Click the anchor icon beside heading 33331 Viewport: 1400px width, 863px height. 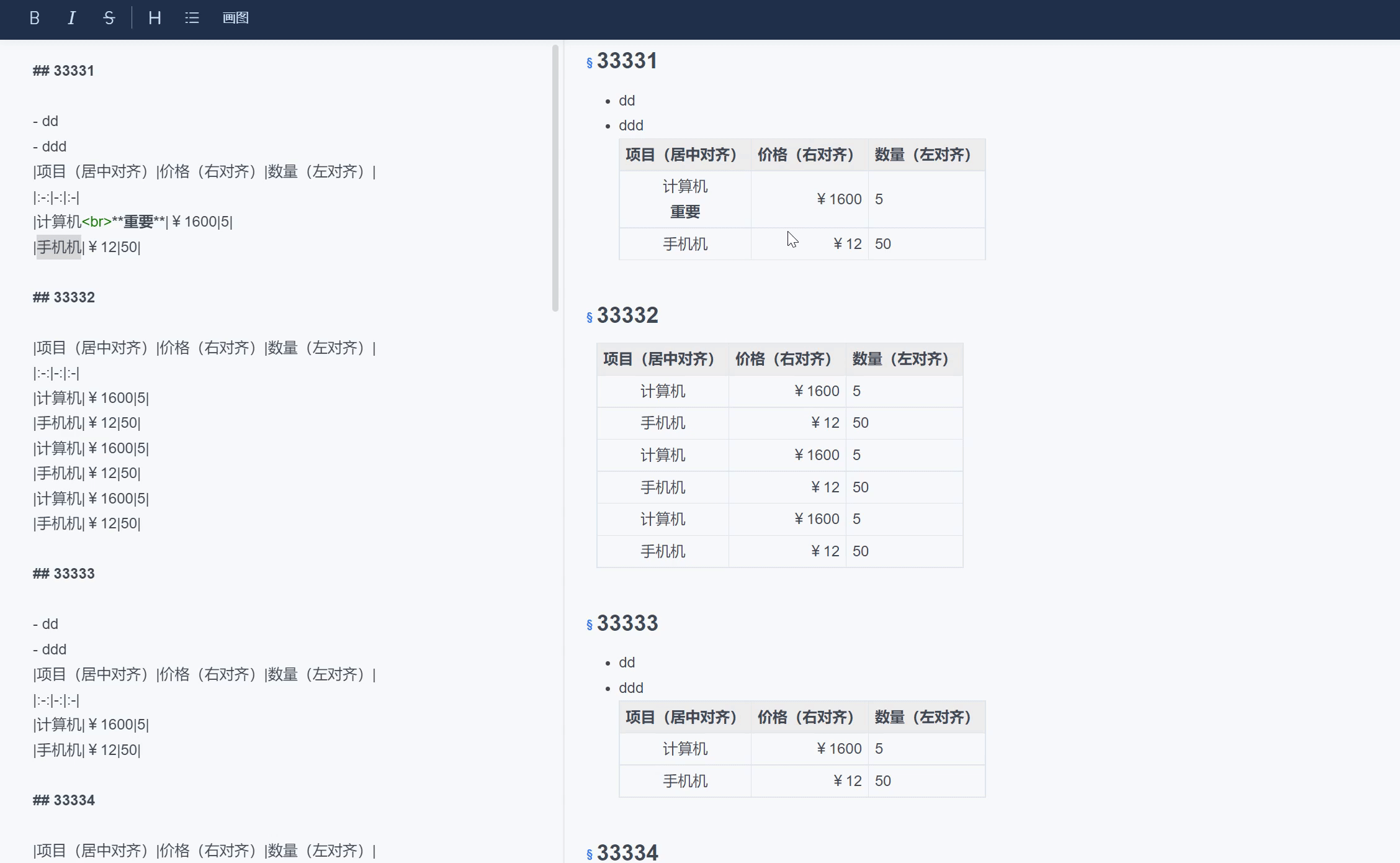pos(588,62)
